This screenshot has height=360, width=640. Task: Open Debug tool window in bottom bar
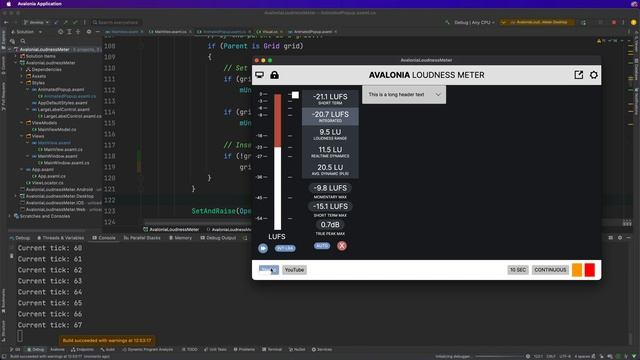pyautogui.click(x=36, y=349)
